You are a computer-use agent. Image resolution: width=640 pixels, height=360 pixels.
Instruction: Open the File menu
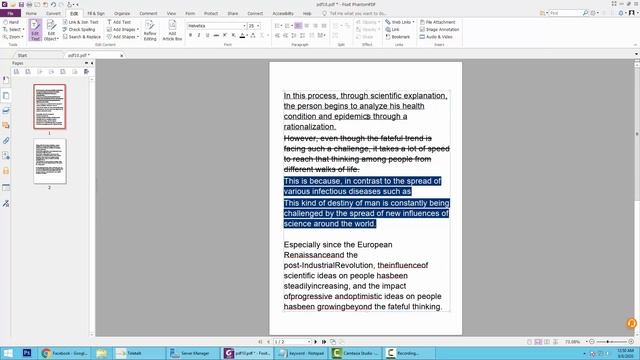point(10,13)
